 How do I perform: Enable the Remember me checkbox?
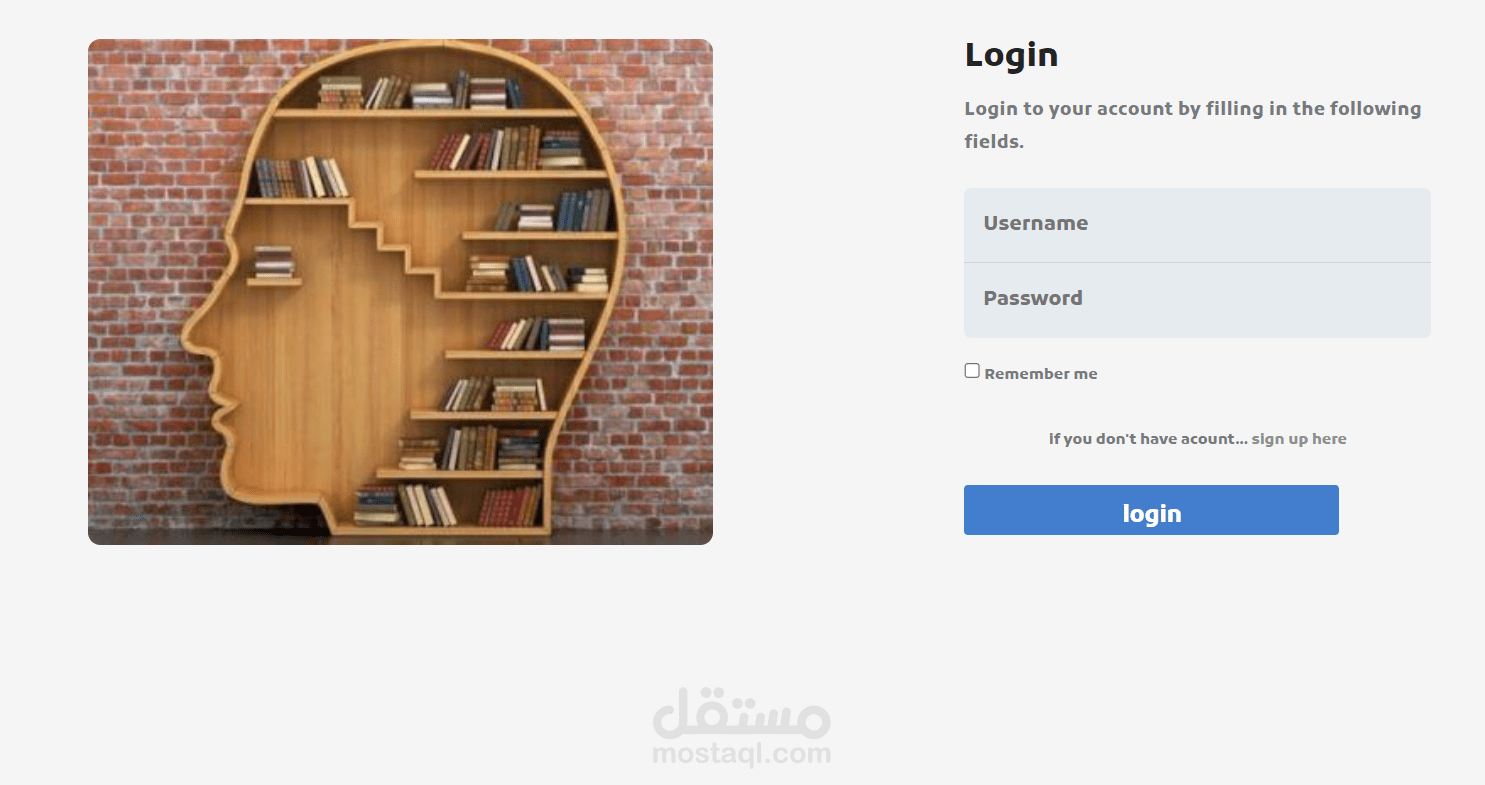972,371
